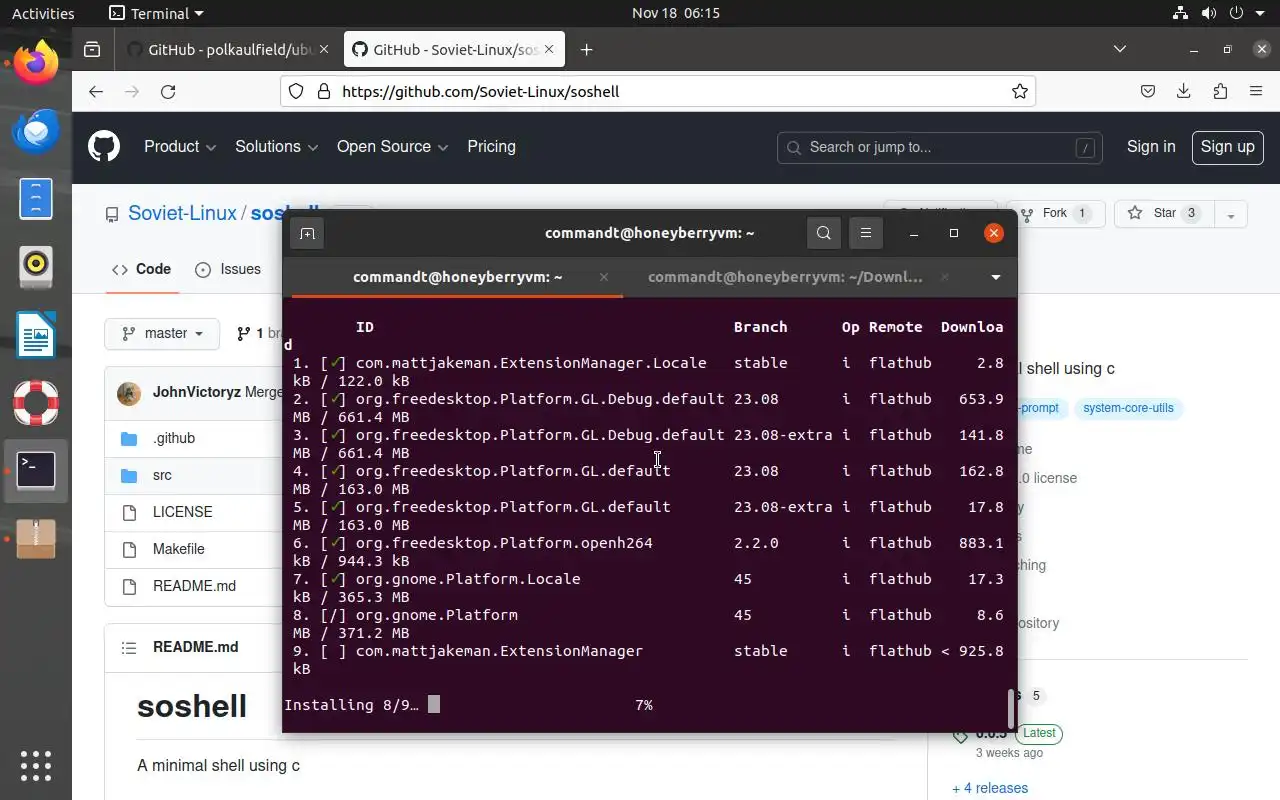Open the Firefox downloads icon
This screenshot has height=800, width=1280.
[x=1184, y=91]
